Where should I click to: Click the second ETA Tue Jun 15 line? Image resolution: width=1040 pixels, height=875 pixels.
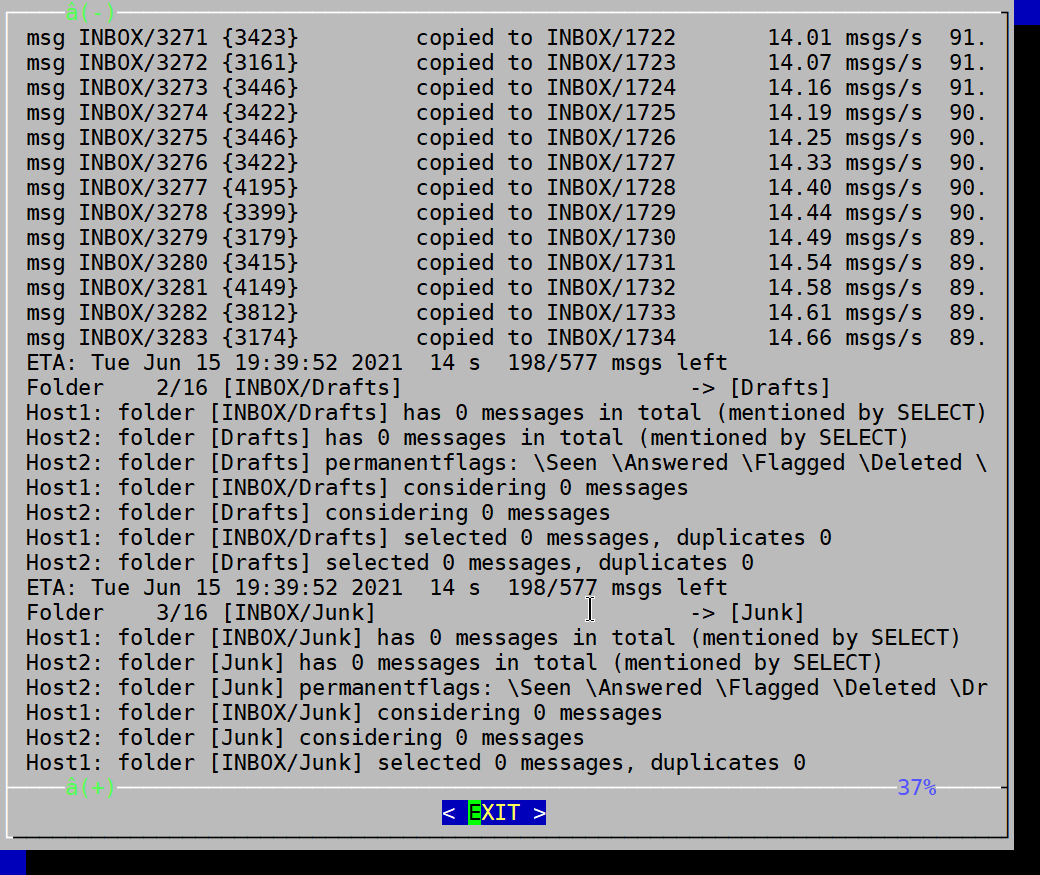tap(377, 587)
